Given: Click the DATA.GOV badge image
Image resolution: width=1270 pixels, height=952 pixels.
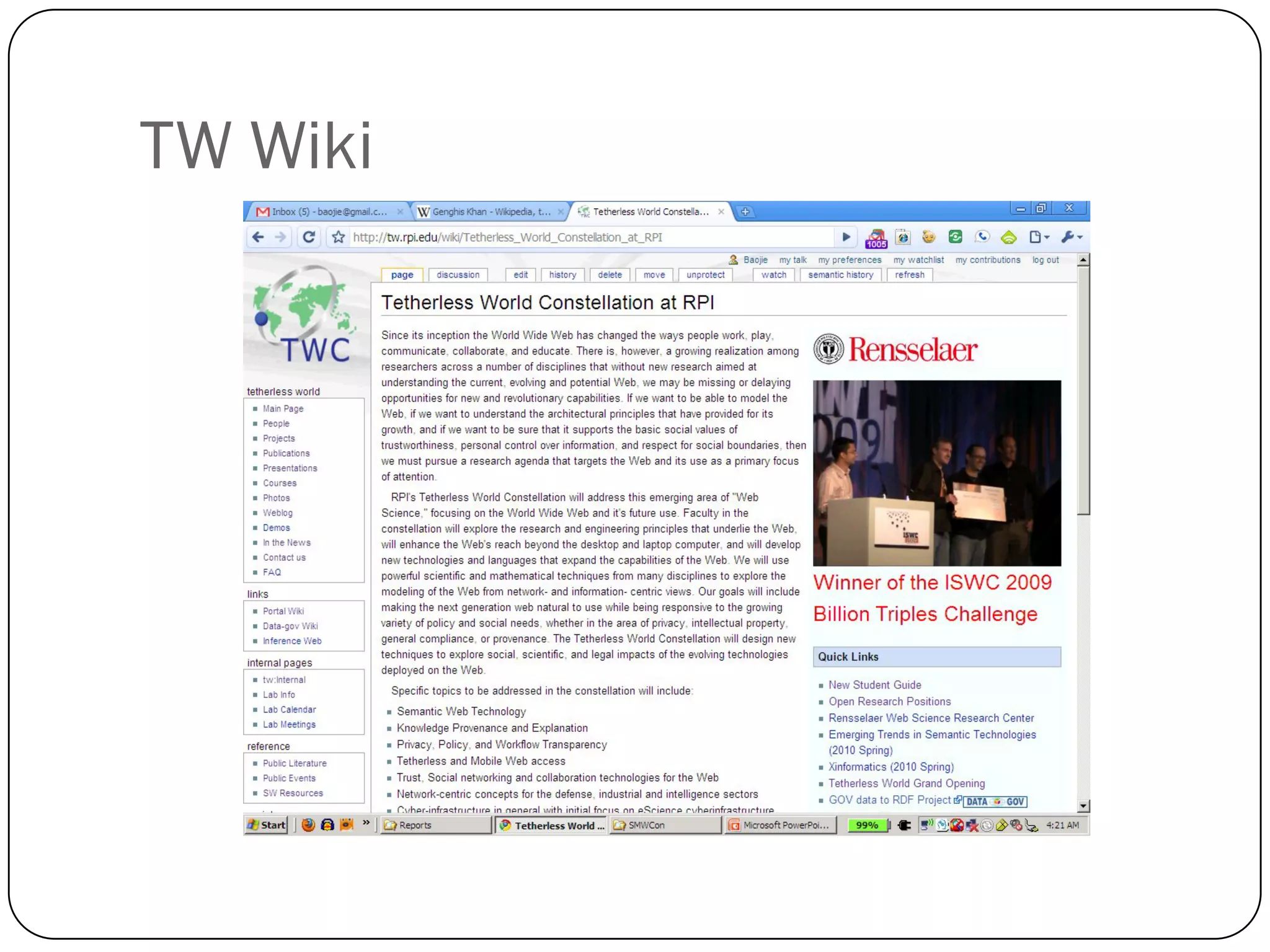Looking at the screenshot, I should coord(995,801).
